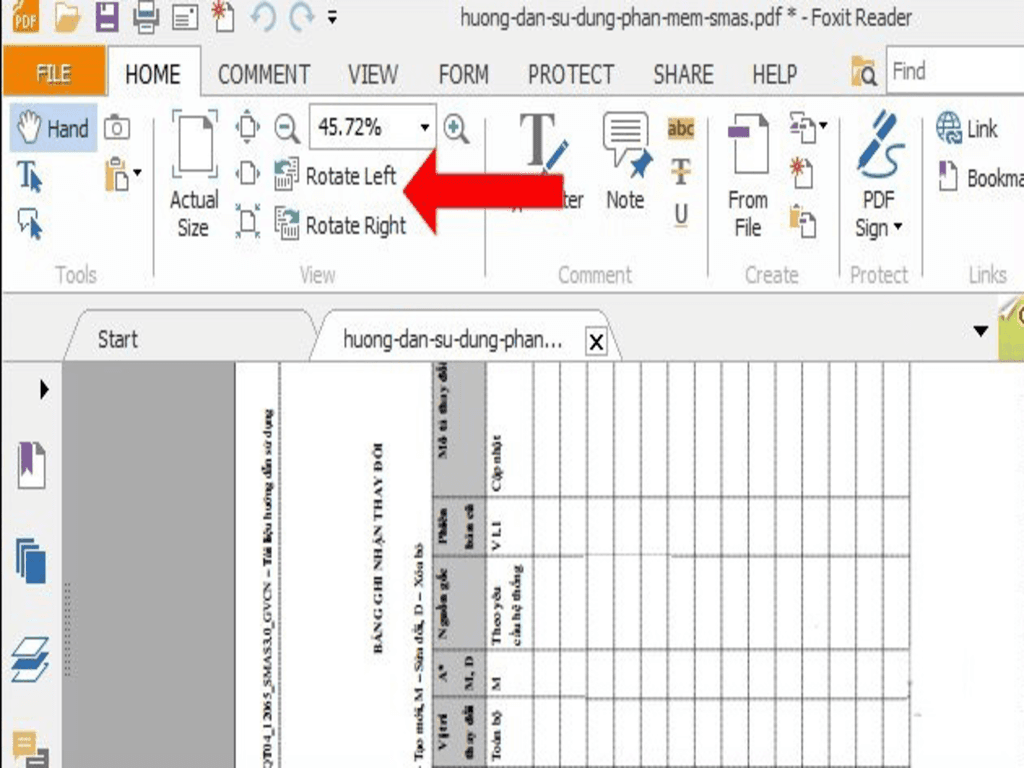1024x768 pixels.
Task: Apply text highlight with abc icon
Action: coord(680,127)
